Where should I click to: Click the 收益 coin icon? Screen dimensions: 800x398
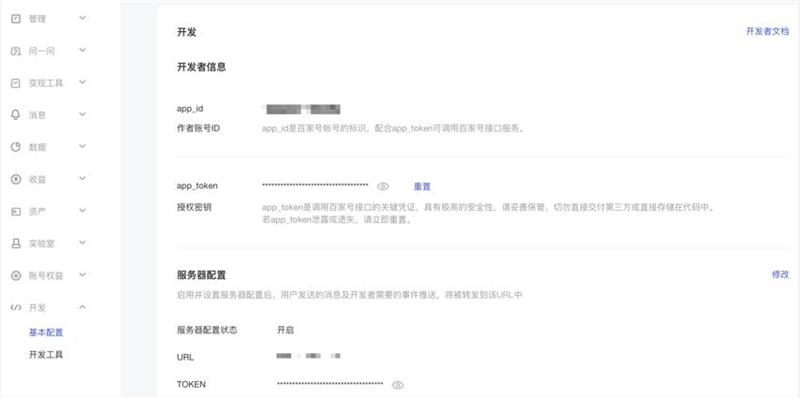pyautogui.click(x=16, y=179)
